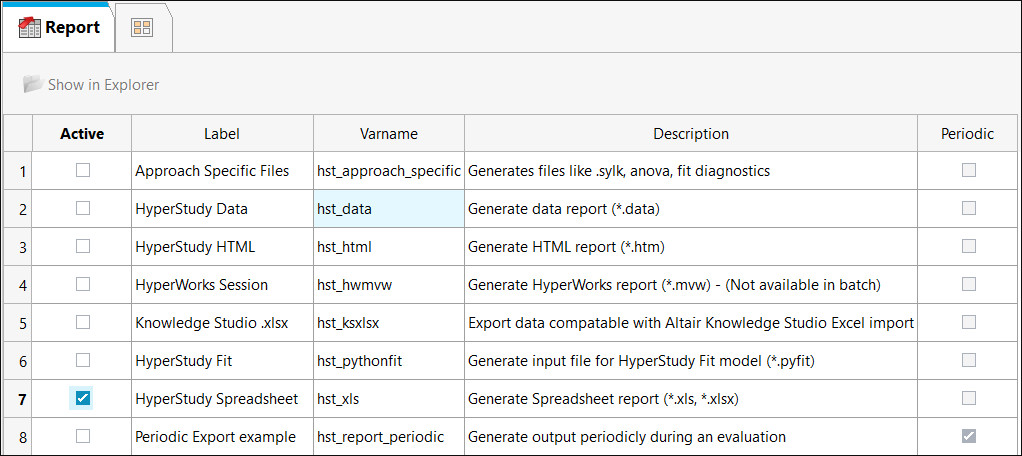The height and width of the screenshot is (456, 1022).
Task: Select the 'HyperStudy Data' label cell
Action: click(222, 209)
